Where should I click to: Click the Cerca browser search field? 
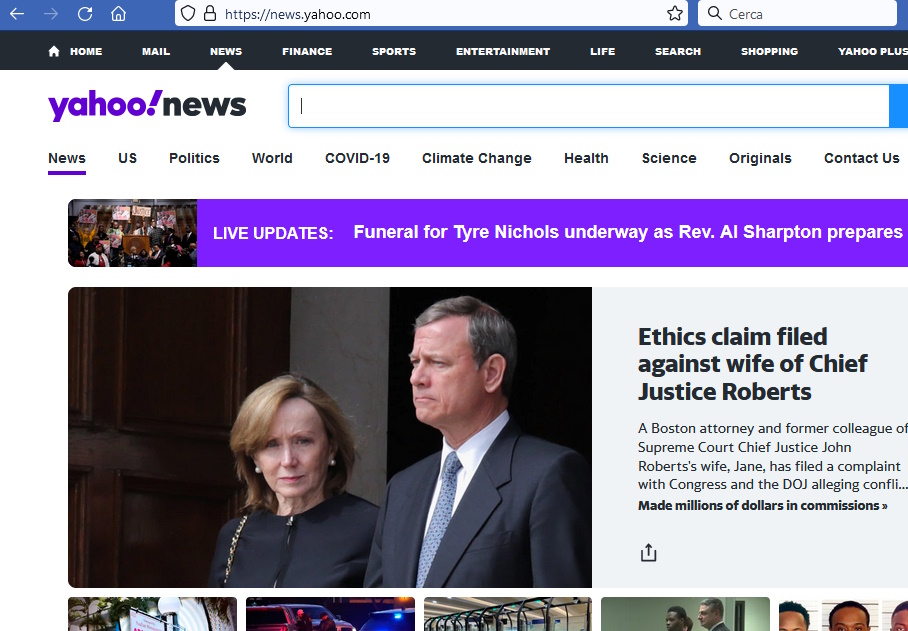pos(797,14)
